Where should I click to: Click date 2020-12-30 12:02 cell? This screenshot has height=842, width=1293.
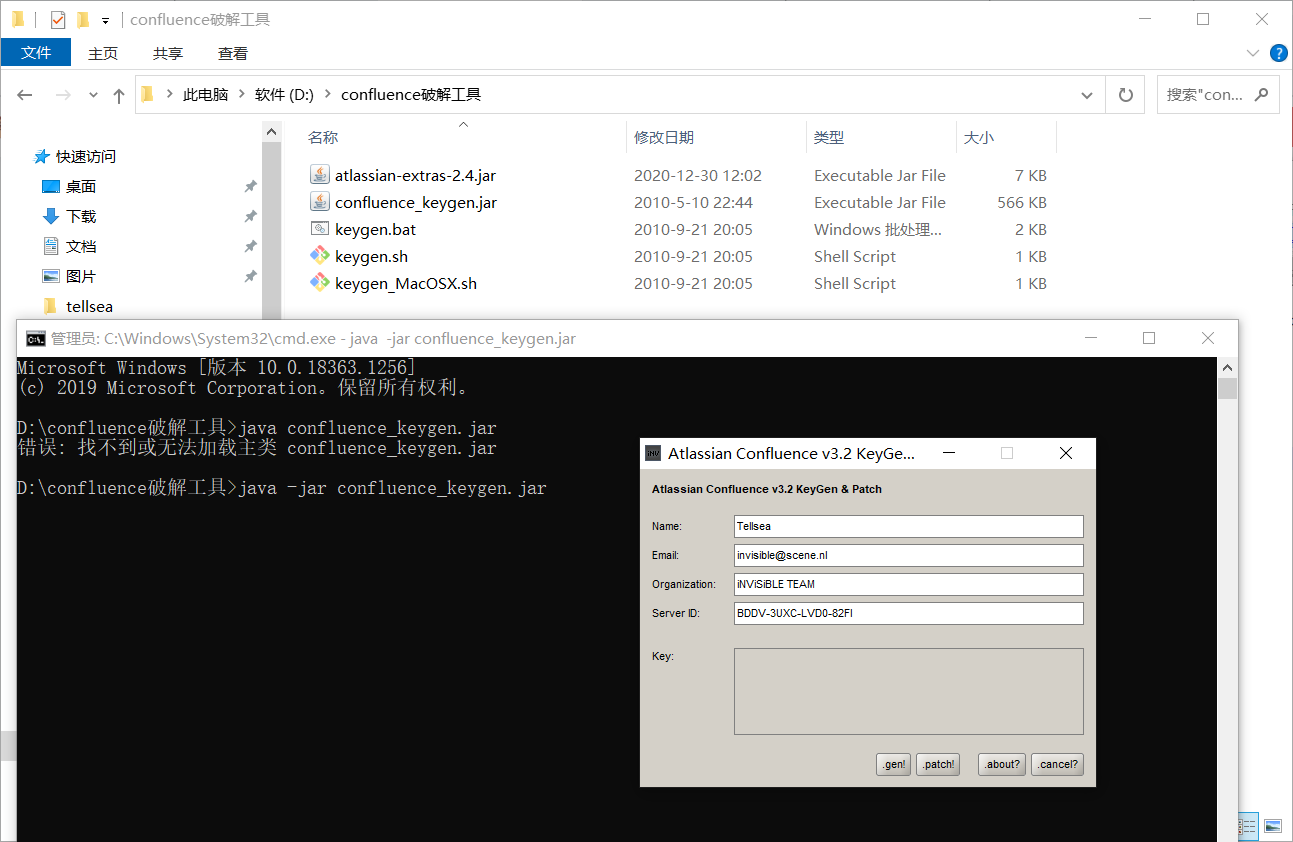pyautogui.click(x=698, y=175)
